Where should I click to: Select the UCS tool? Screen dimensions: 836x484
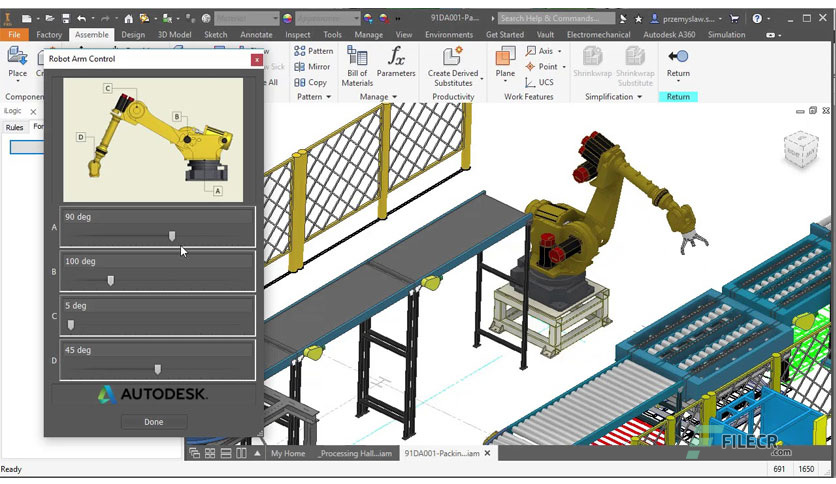tap(539, 82)
